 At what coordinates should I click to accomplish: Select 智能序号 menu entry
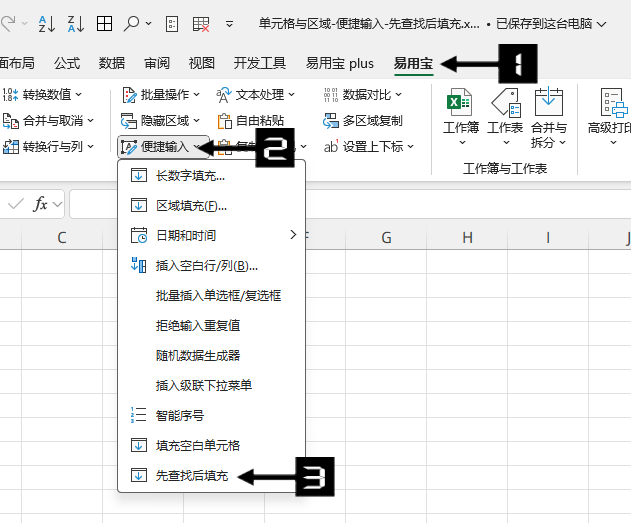pos(180,415)
